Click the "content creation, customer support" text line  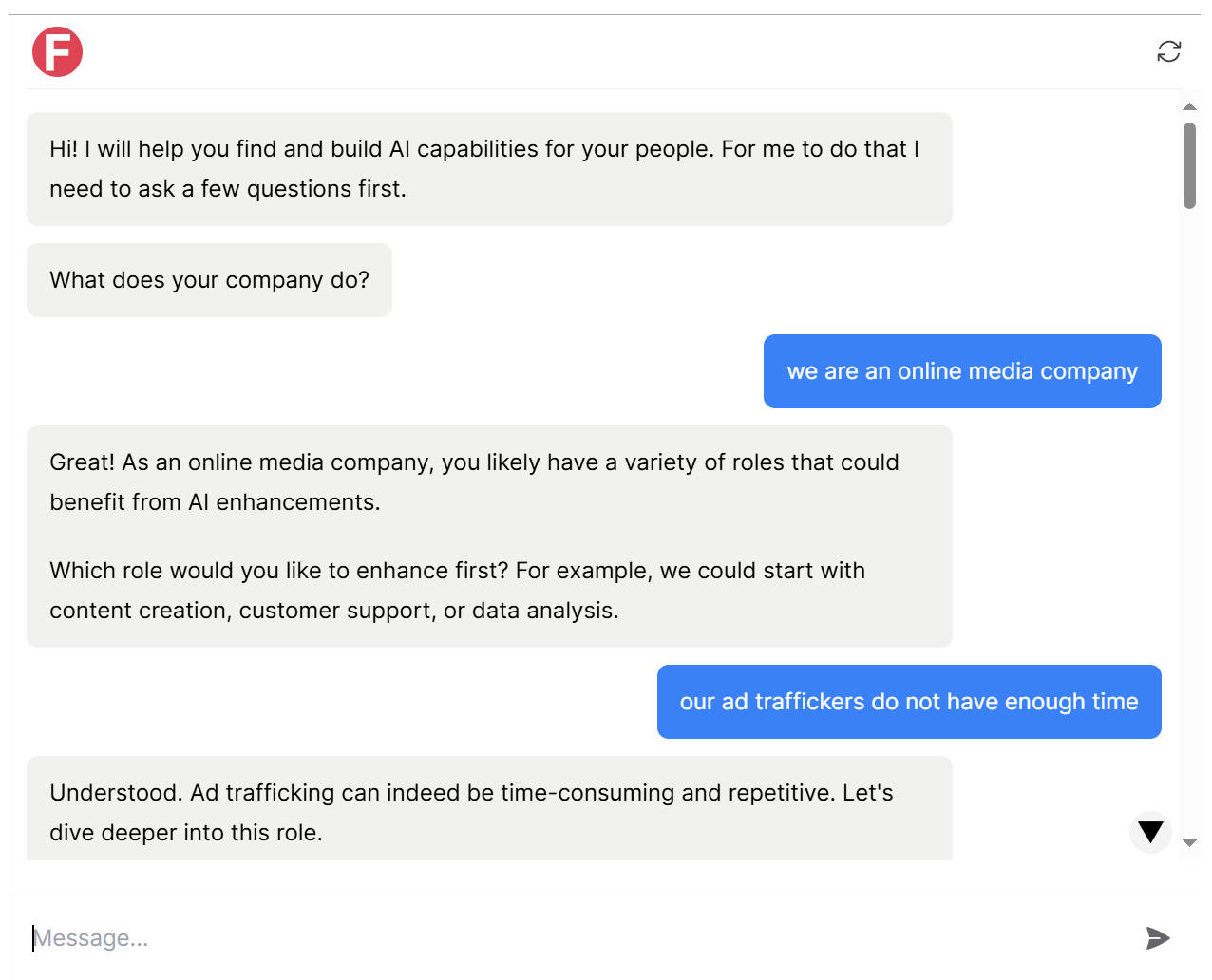click(x=334, y=611)
